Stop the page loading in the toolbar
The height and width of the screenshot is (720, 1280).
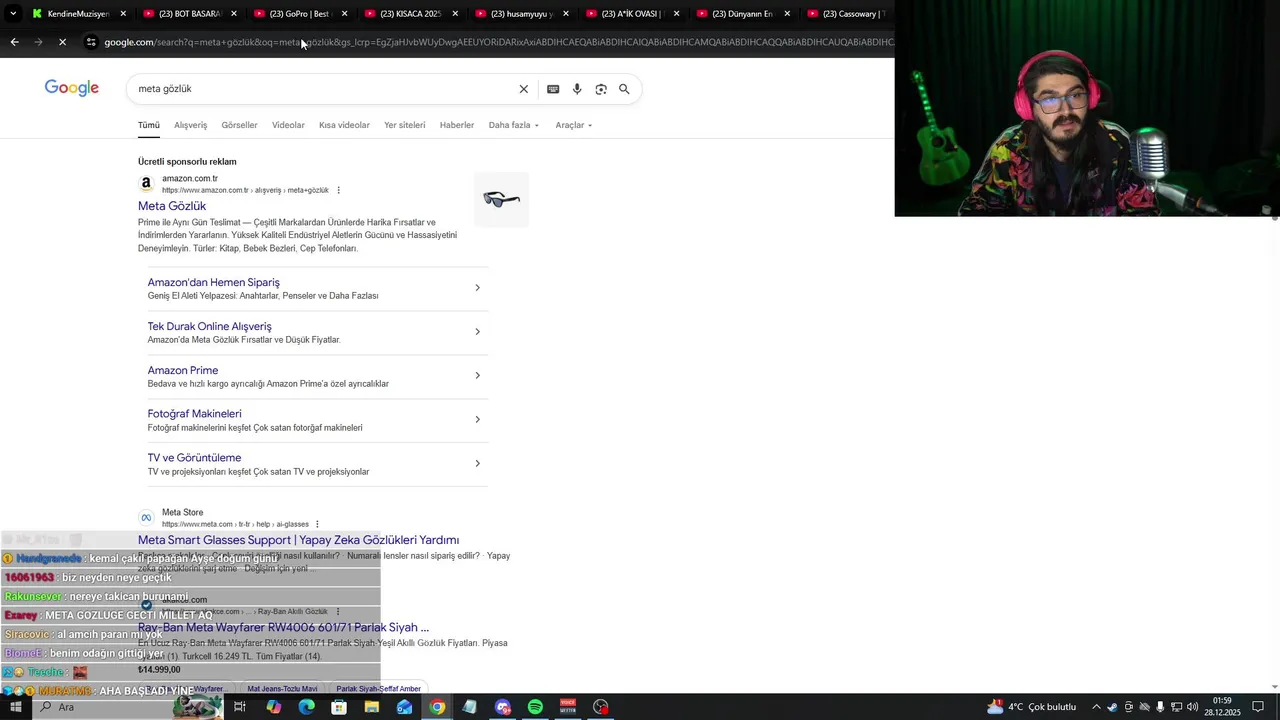[x=62, y=42]
